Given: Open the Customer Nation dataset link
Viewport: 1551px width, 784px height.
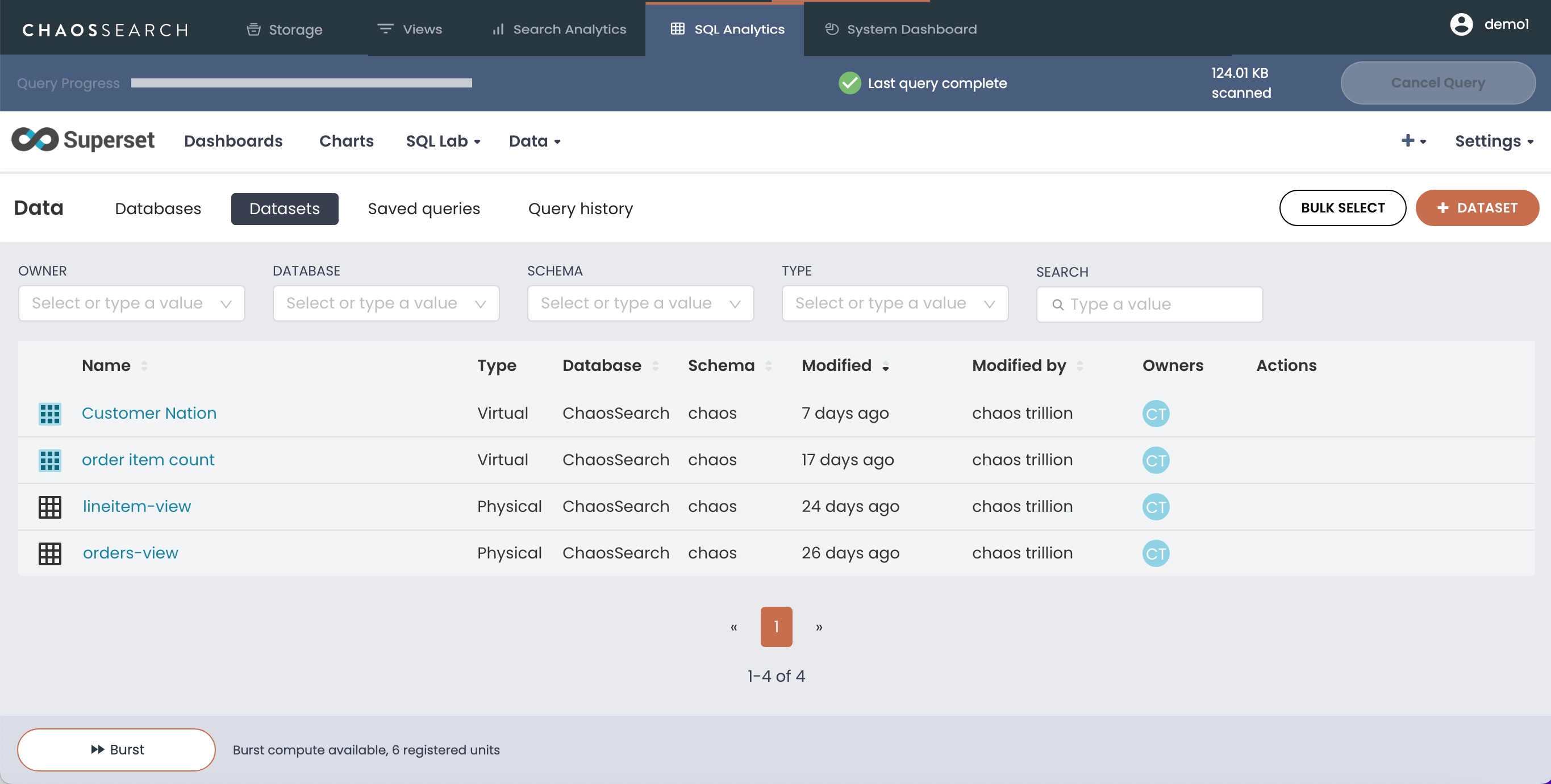Looking at the screenshot, I should 149,413.
